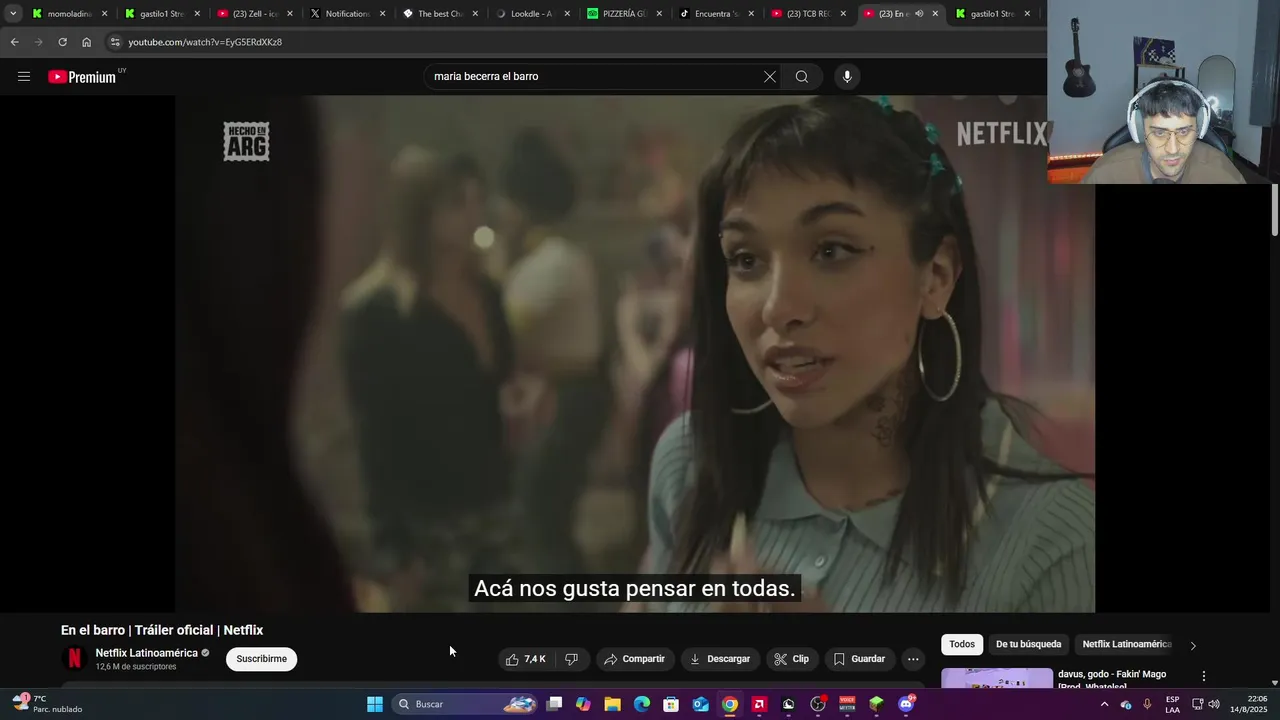The image size is (1280, 720).
Task: Open davus, godo Fakin' Mago thumbnail
Action: click(997, 678)
